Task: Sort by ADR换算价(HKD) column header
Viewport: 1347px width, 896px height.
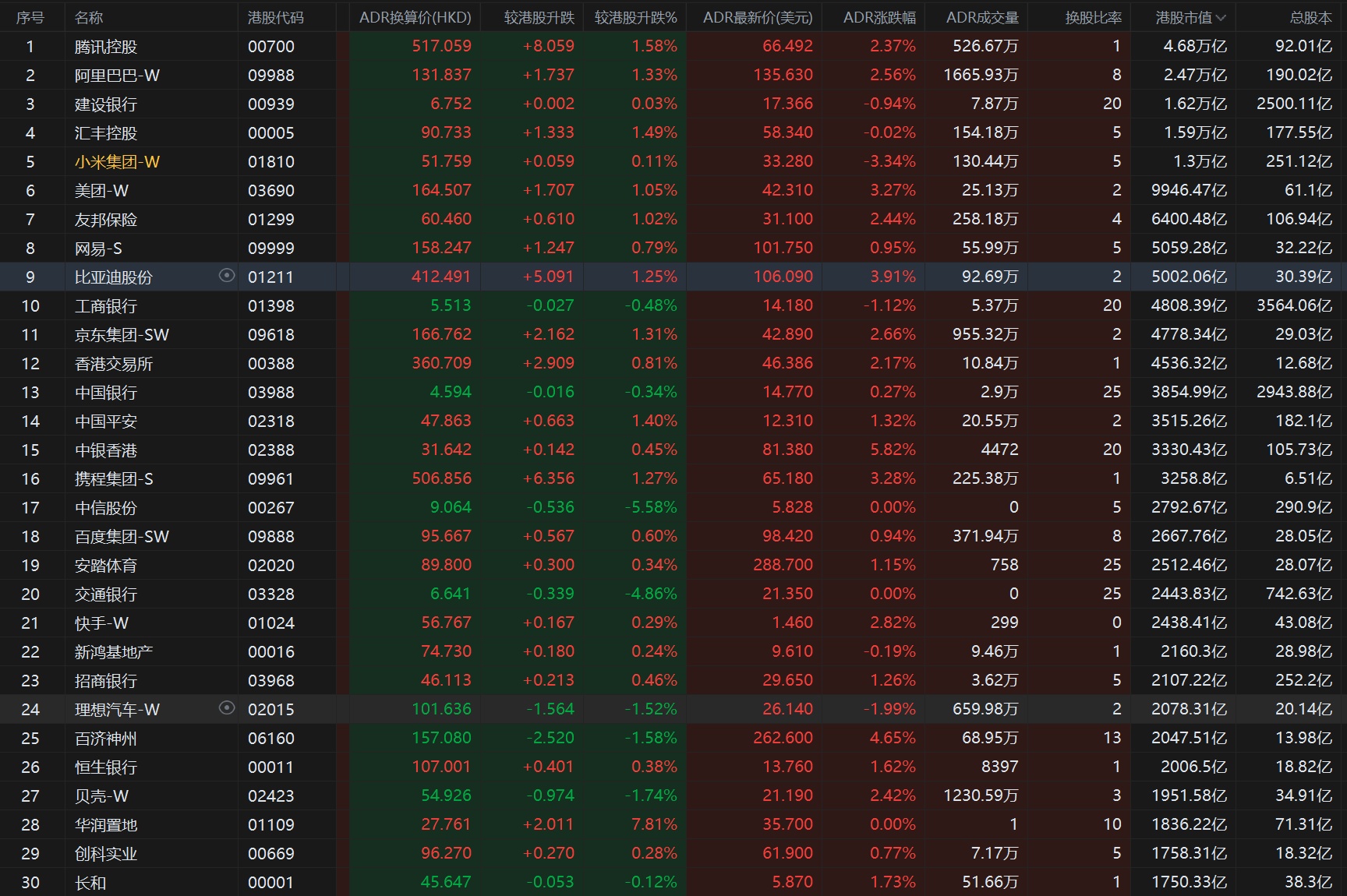Action: pyautogui.click(x=415, y=17)
